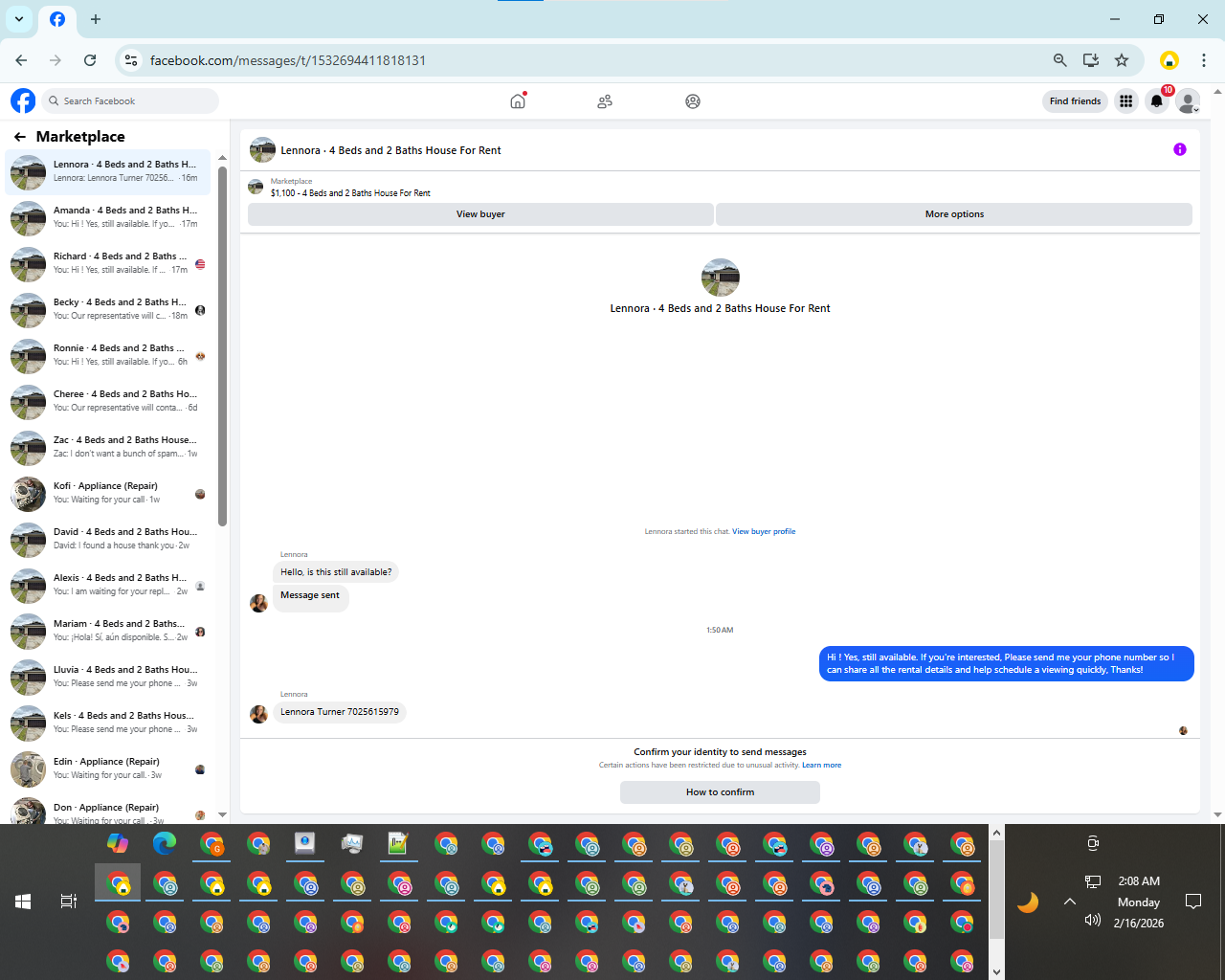Open Chrome profile avatar button
The image size is (1225, 980).
pos(1169,60)
